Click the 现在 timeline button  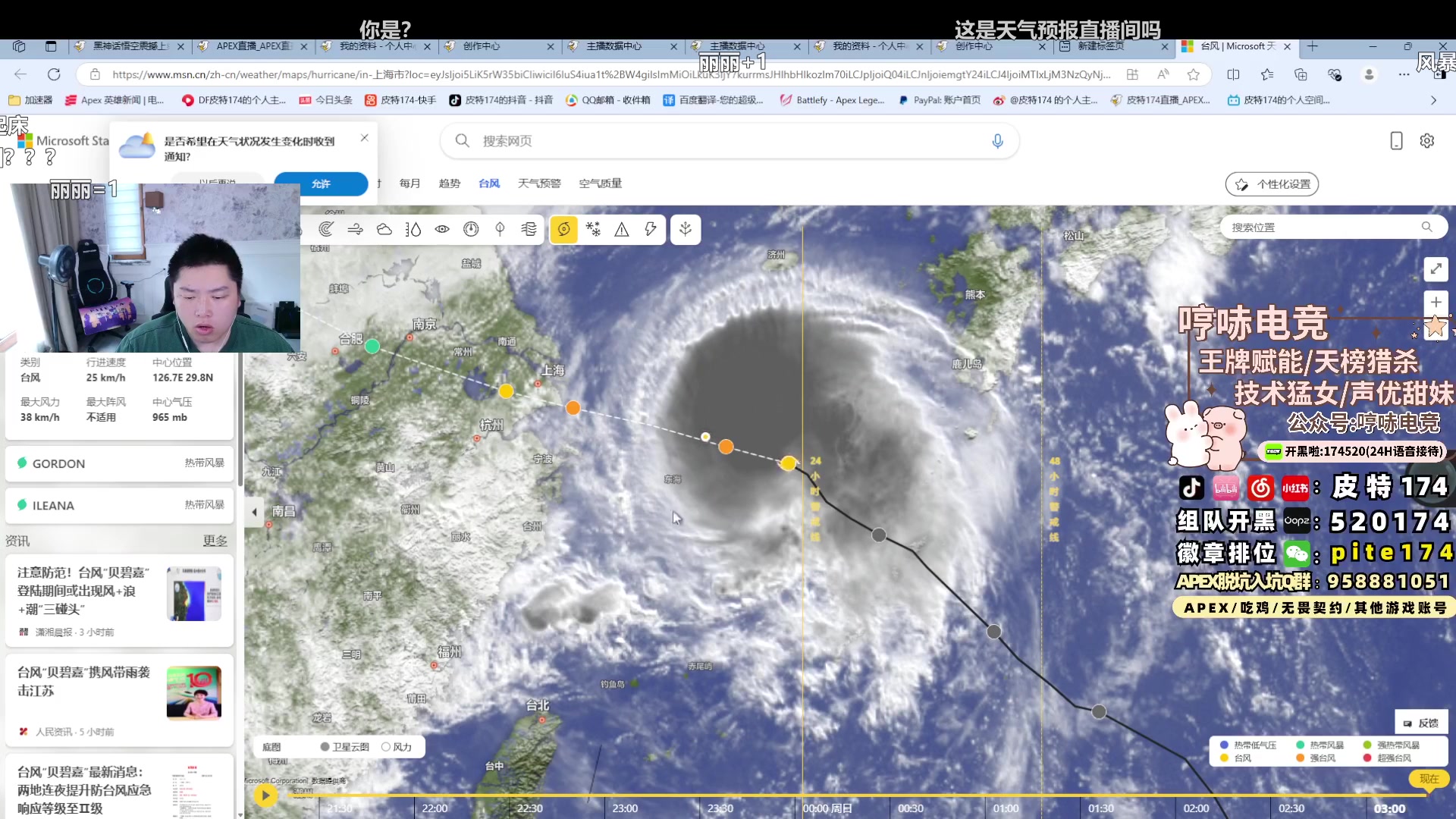(1429, 779)
